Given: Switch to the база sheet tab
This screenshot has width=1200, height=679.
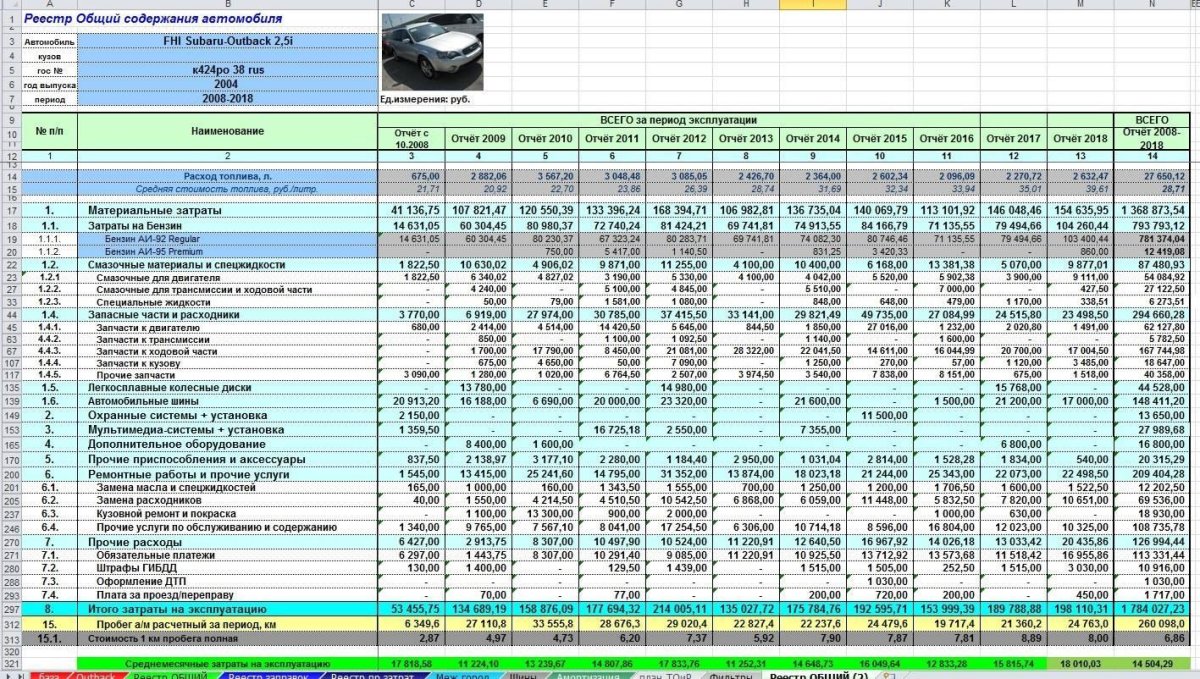Looking at the screenshot, I should 48,675.
